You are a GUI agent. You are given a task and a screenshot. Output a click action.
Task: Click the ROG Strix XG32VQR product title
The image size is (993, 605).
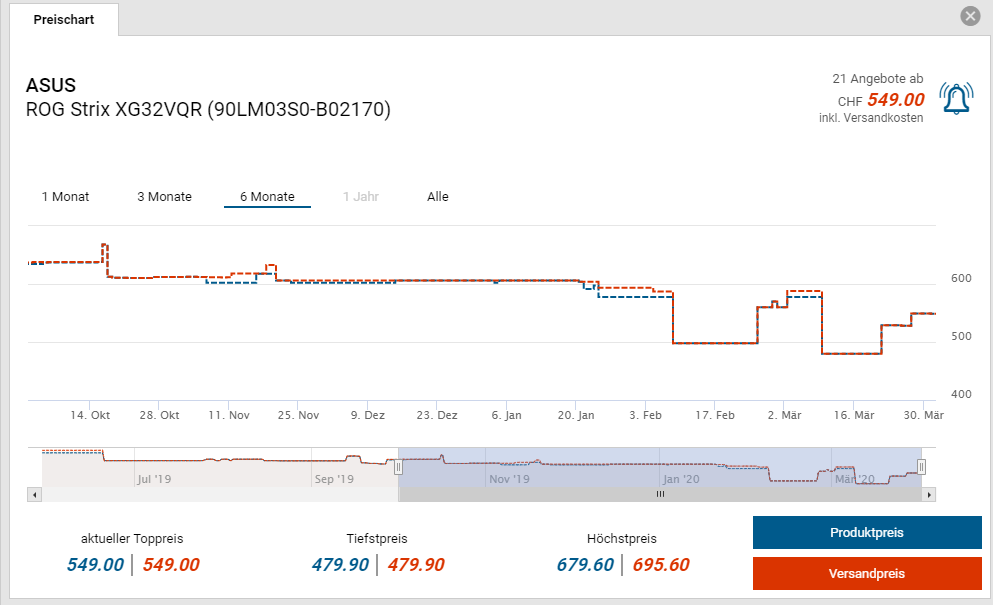(208, 109)
